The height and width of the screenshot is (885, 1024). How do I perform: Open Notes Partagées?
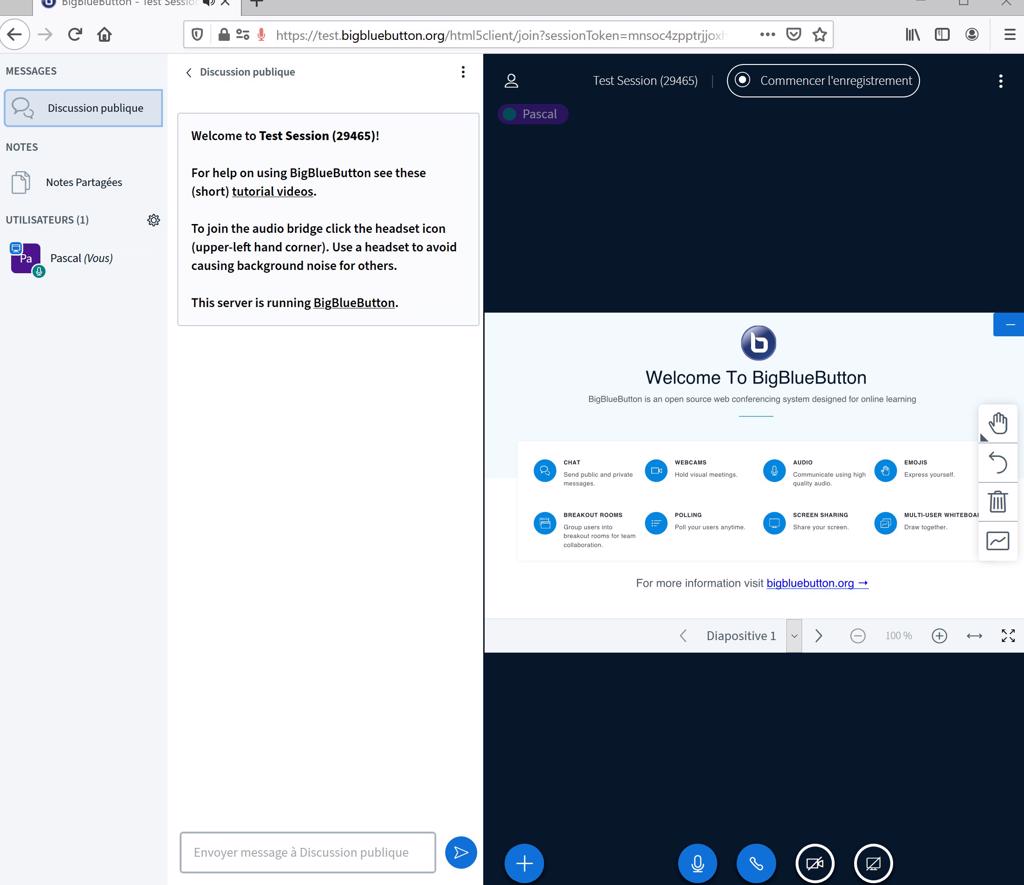pos(83,182)
